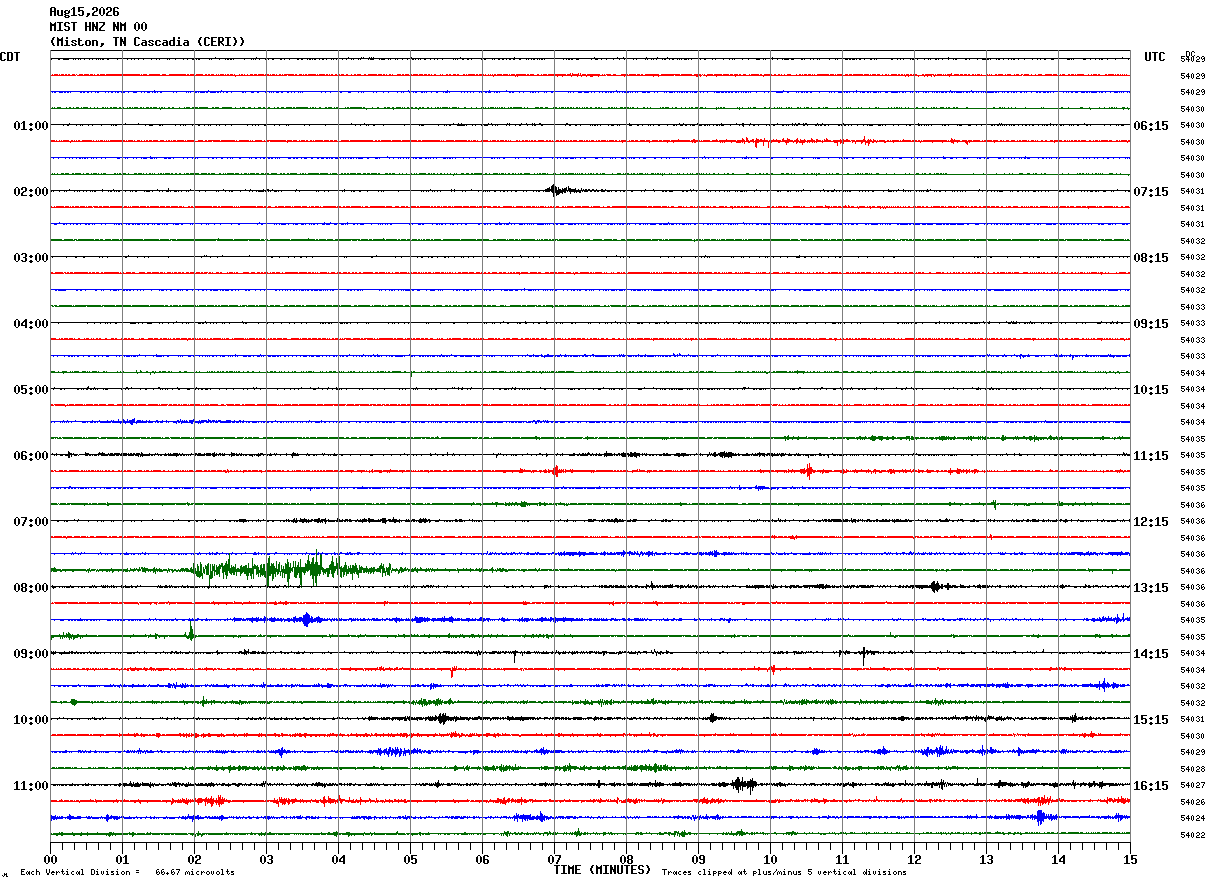Select minute 00 on the bottom axis
The height and width of the screenshot is (886, 1210).
(x=50, y=858)
